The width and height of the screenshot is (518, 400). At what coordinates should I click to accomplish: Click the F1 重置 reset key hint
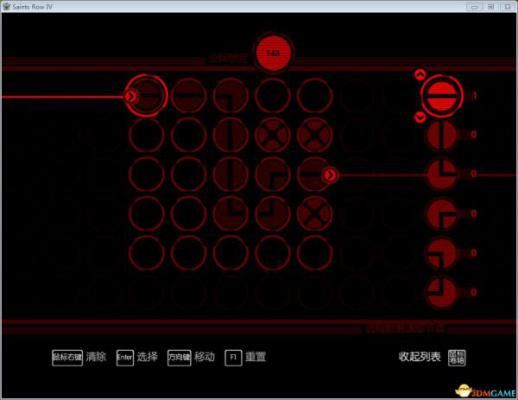coord(245,358)
